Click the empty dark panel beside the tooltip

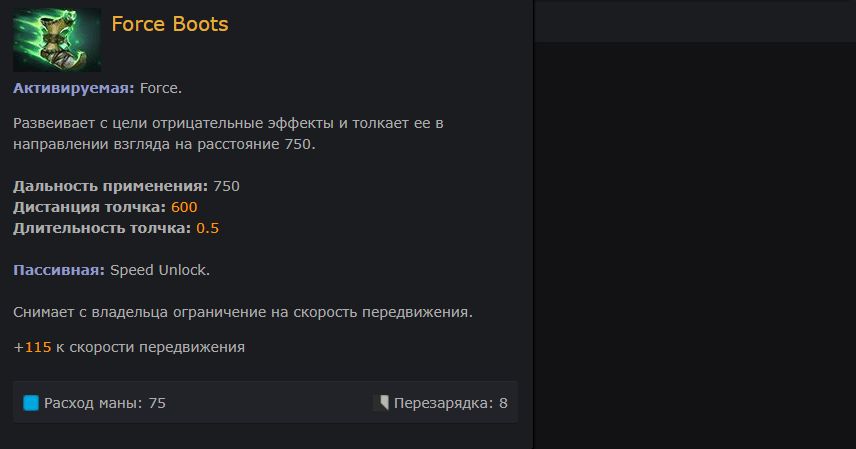click(x=695, y=246)
